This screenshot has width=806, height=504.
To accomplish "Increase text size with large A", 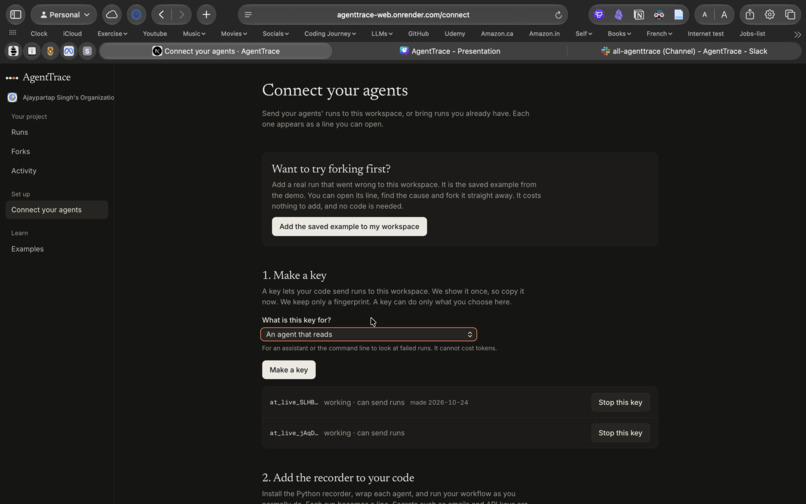I will (724, 14).
